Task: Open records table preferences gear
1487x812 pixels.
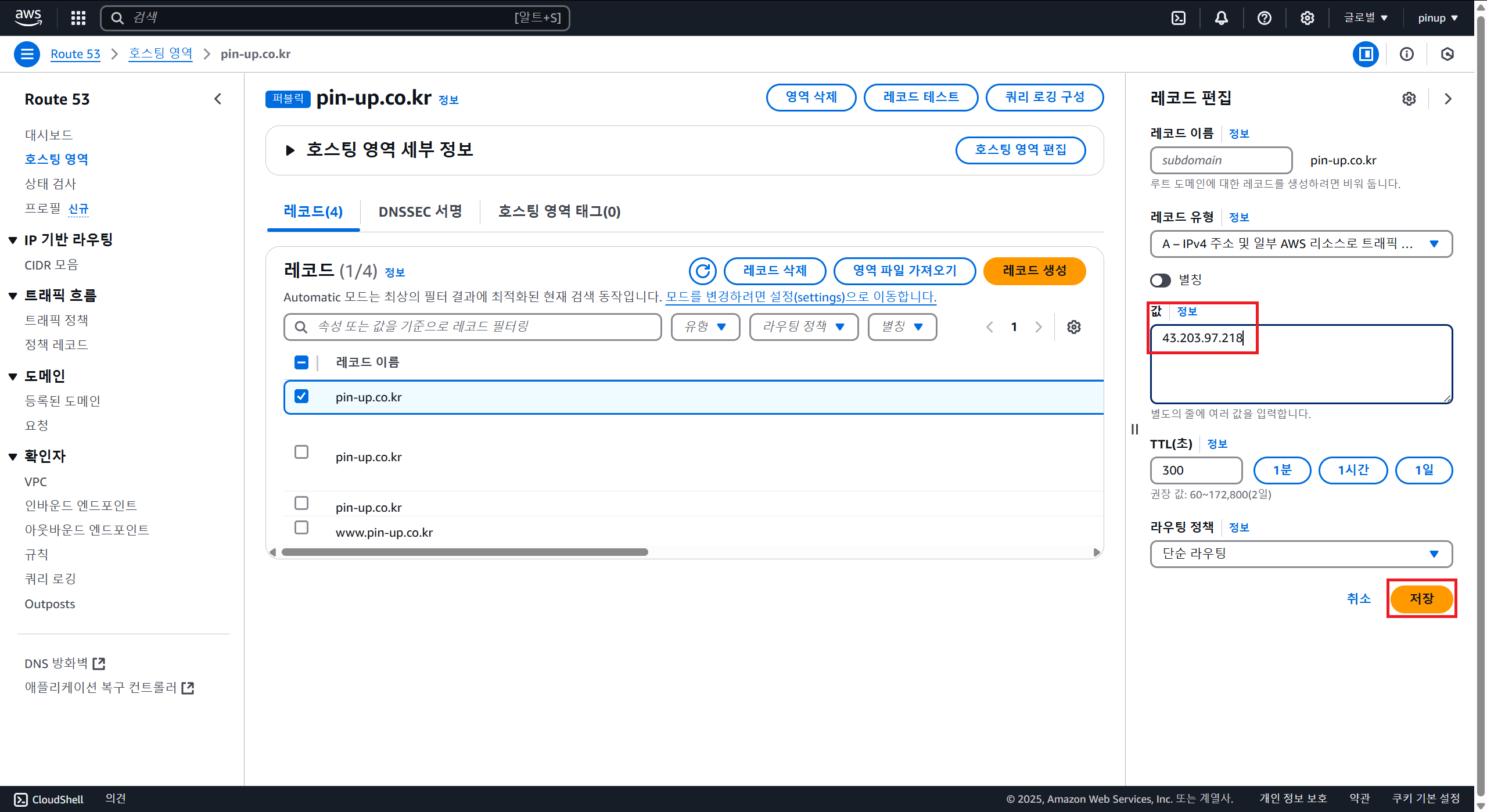Action: click(1074, 327)
